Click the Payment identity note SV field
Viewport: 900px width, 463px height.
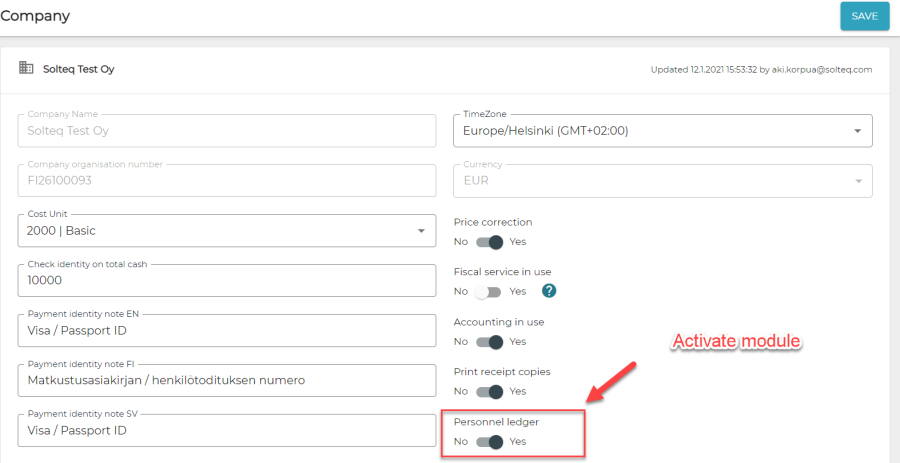(x=227, y=430)
